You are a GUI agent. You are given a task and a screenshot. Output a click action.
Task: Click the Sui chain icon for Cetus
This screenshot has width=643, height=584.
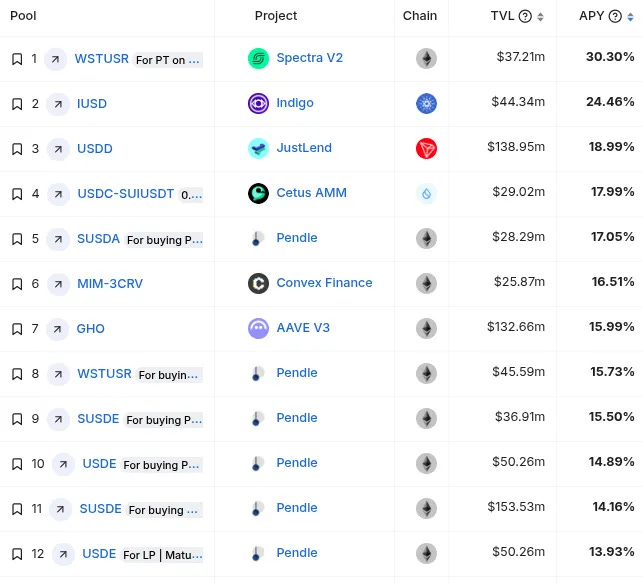coord(426,193)
